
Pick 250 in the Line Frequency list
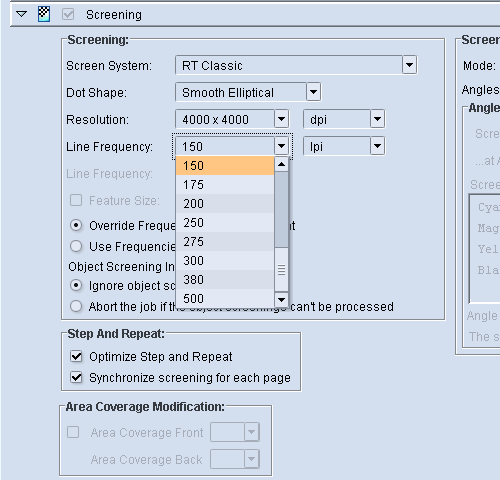pyautogui.click(x=225, y=222)
